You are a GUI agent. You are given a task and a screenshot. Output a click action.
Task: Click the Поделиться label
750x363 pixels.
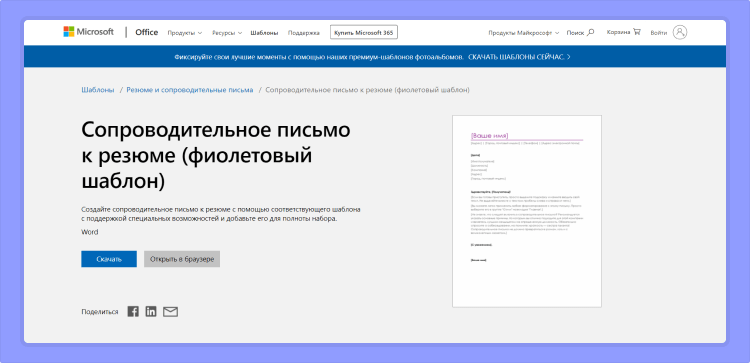(99, 312)
